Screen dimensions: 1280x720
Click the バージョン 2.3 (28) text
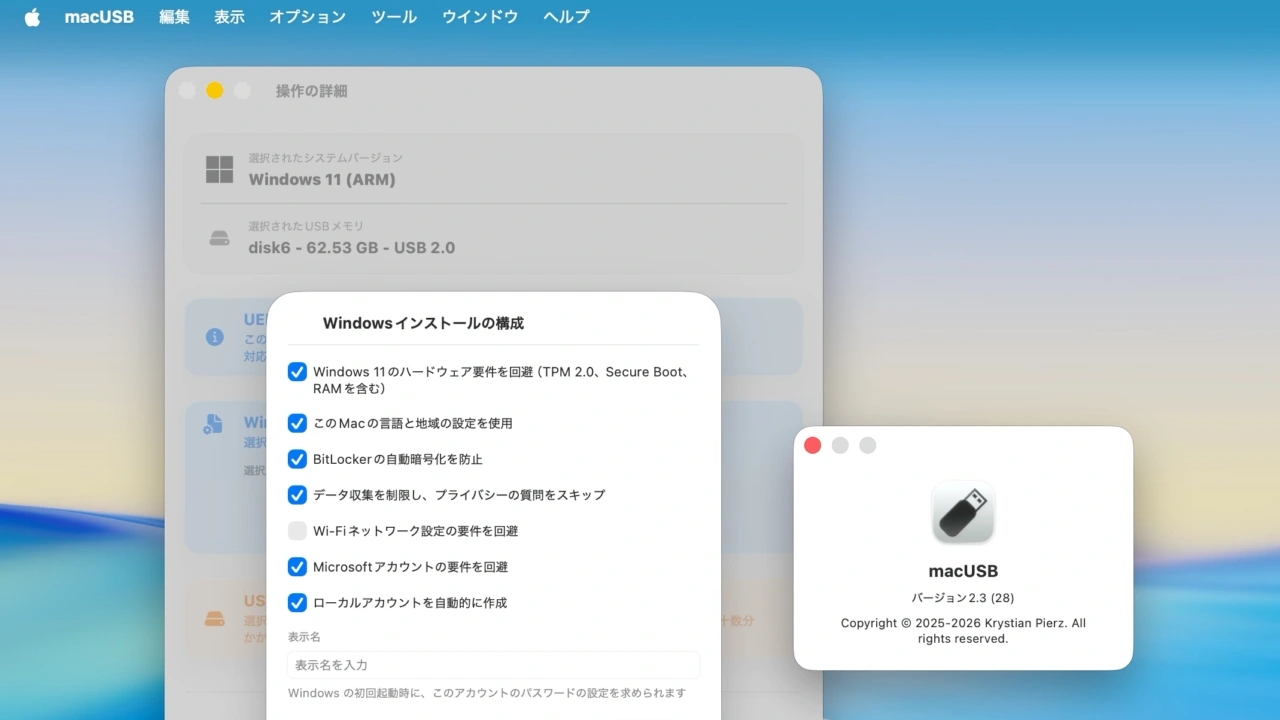pos(963,598)
